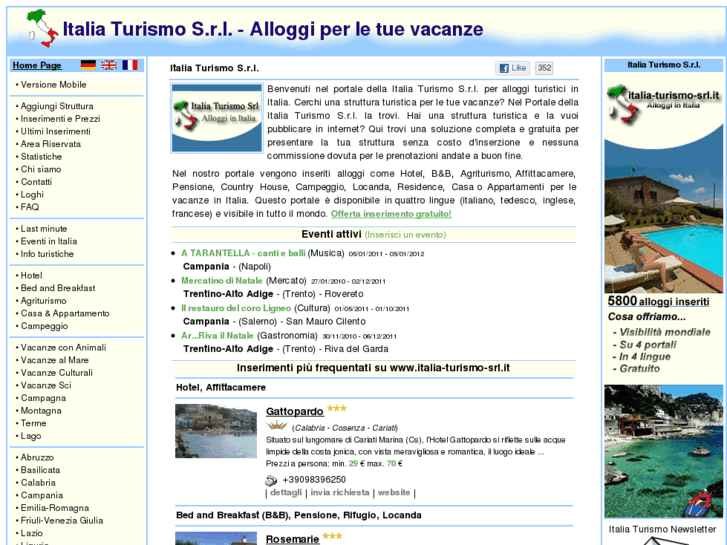Click the 5800 alloggi inseriti link
Image resolution: width=727 pixels, height=545 pixels.
[x=658, y=301]
